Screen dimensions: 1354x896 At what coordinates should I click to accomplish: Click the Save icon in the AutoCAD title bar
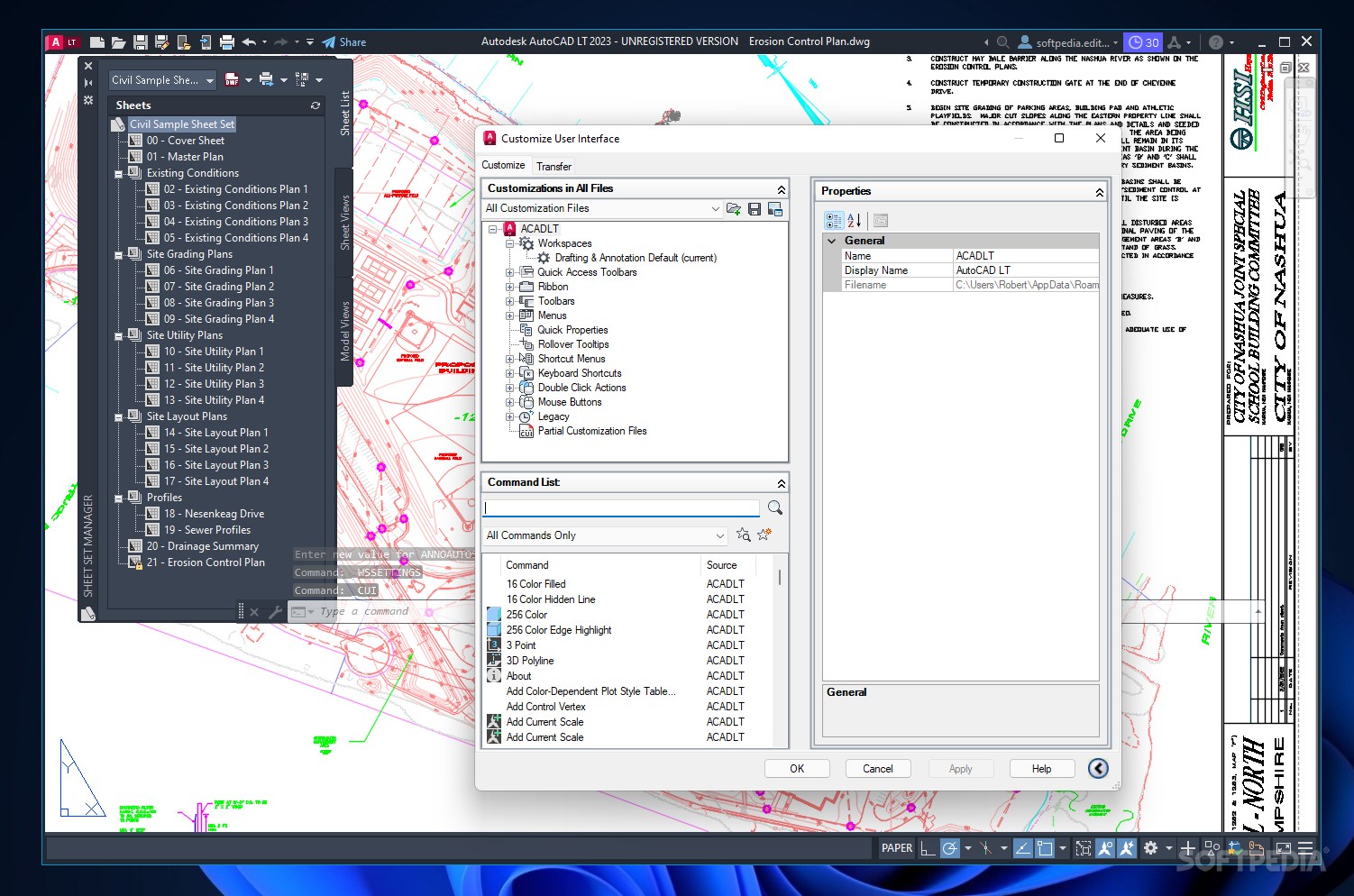click(140, 42)
